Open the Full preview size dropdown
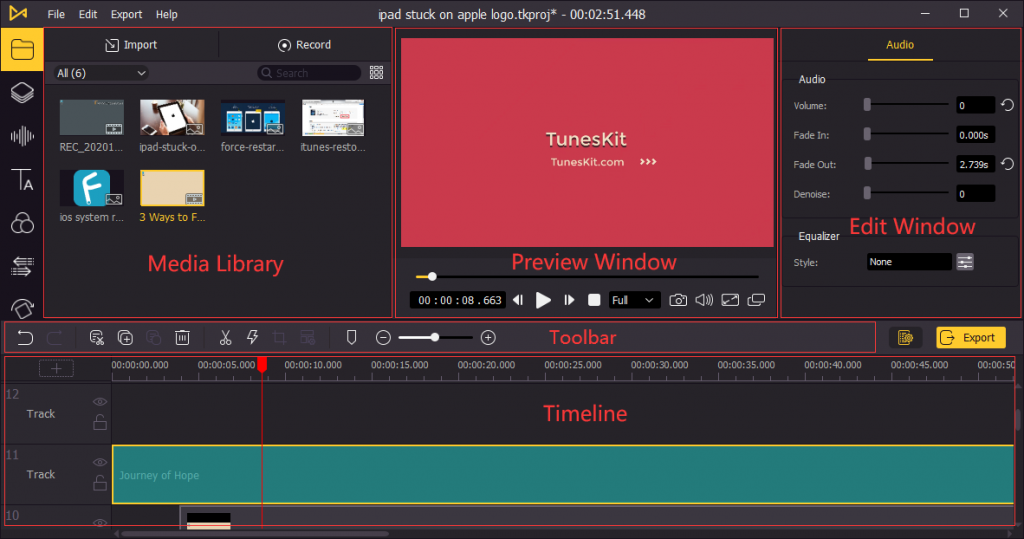The width and height of the screenshot is (1024, 539). click(x=635, y=300)
